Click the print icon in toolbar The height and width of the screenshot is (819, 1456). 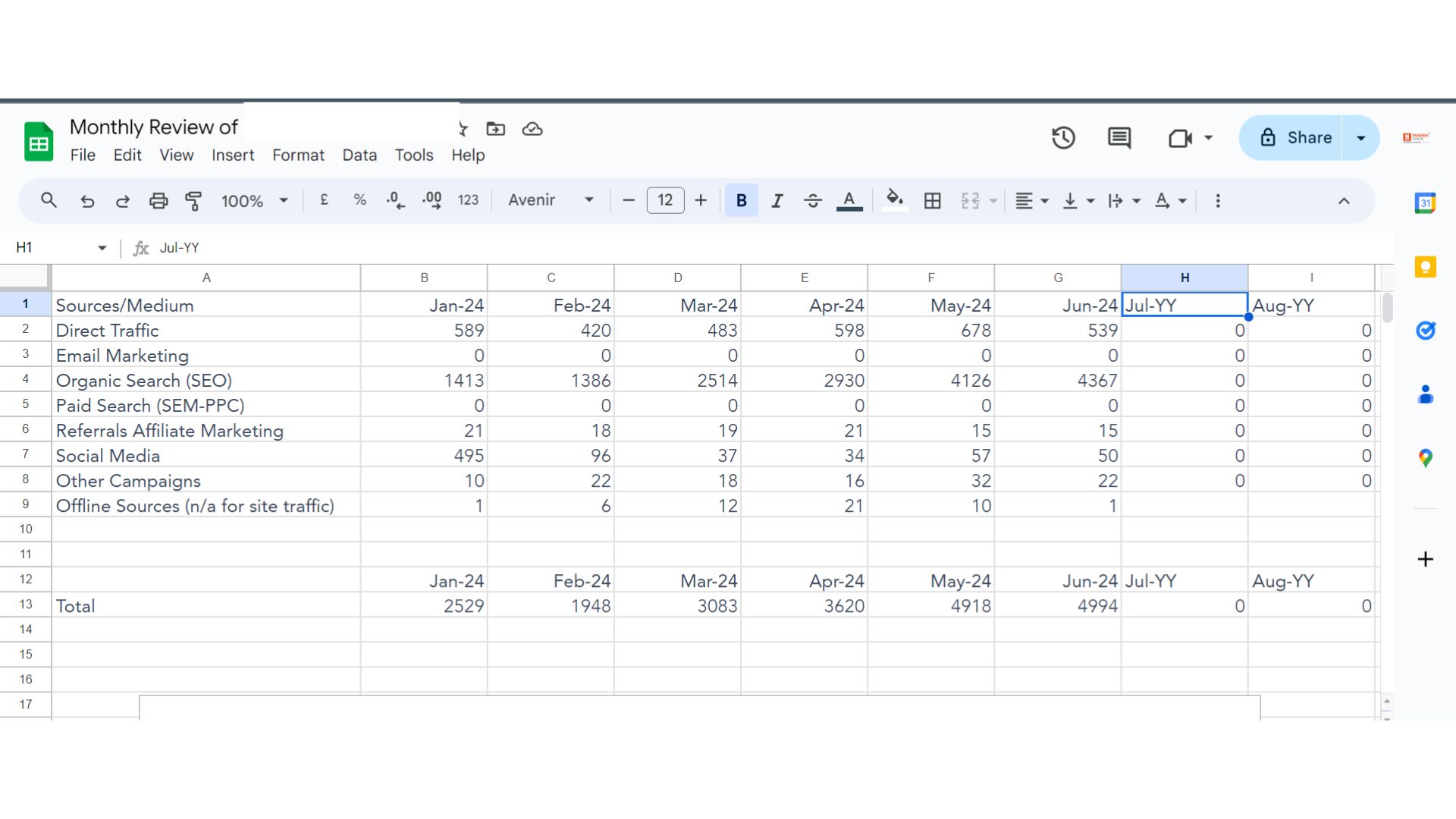coord(158,201)
